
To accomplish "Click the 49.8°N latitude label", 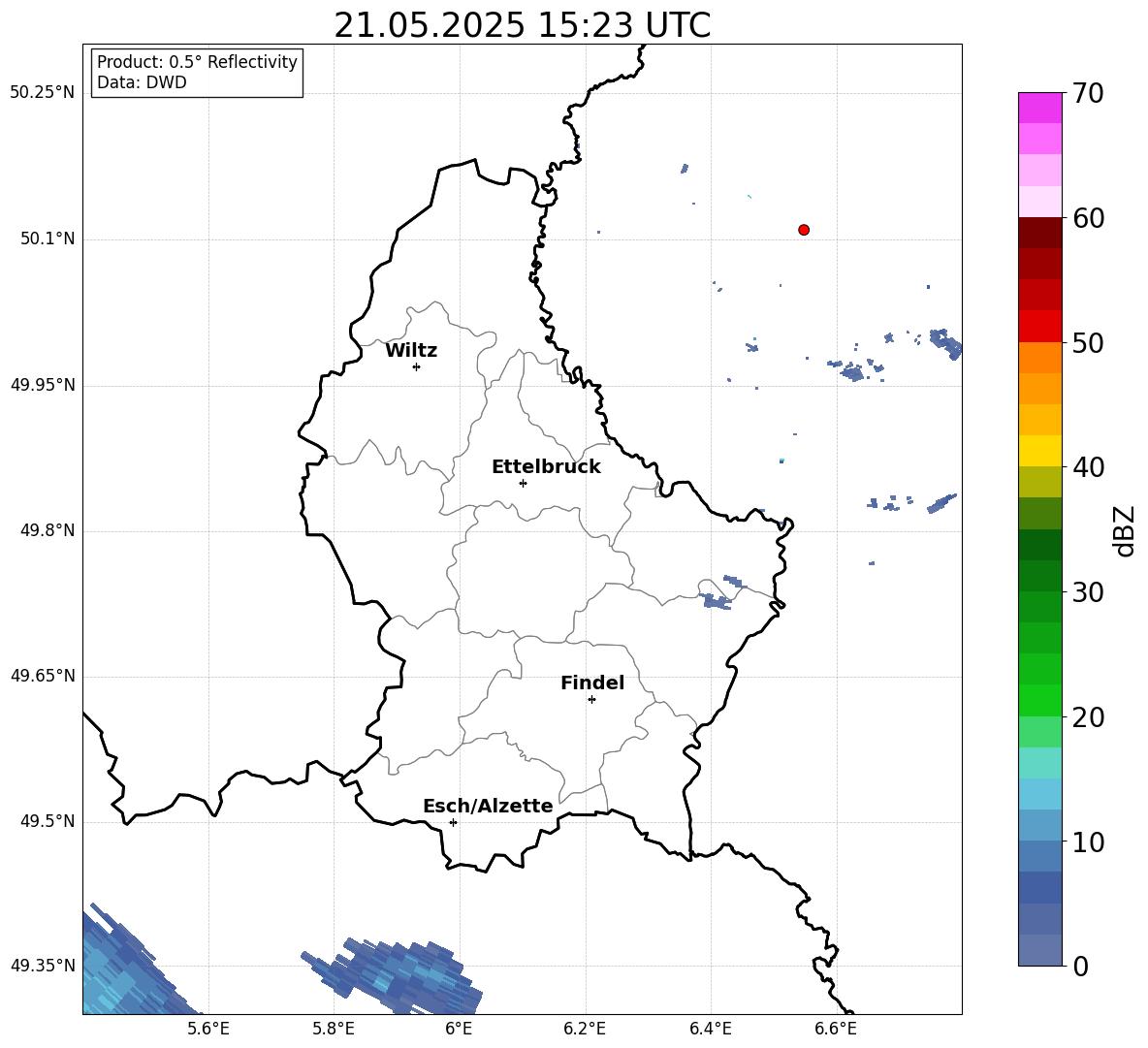I will (x=48, y=530).
